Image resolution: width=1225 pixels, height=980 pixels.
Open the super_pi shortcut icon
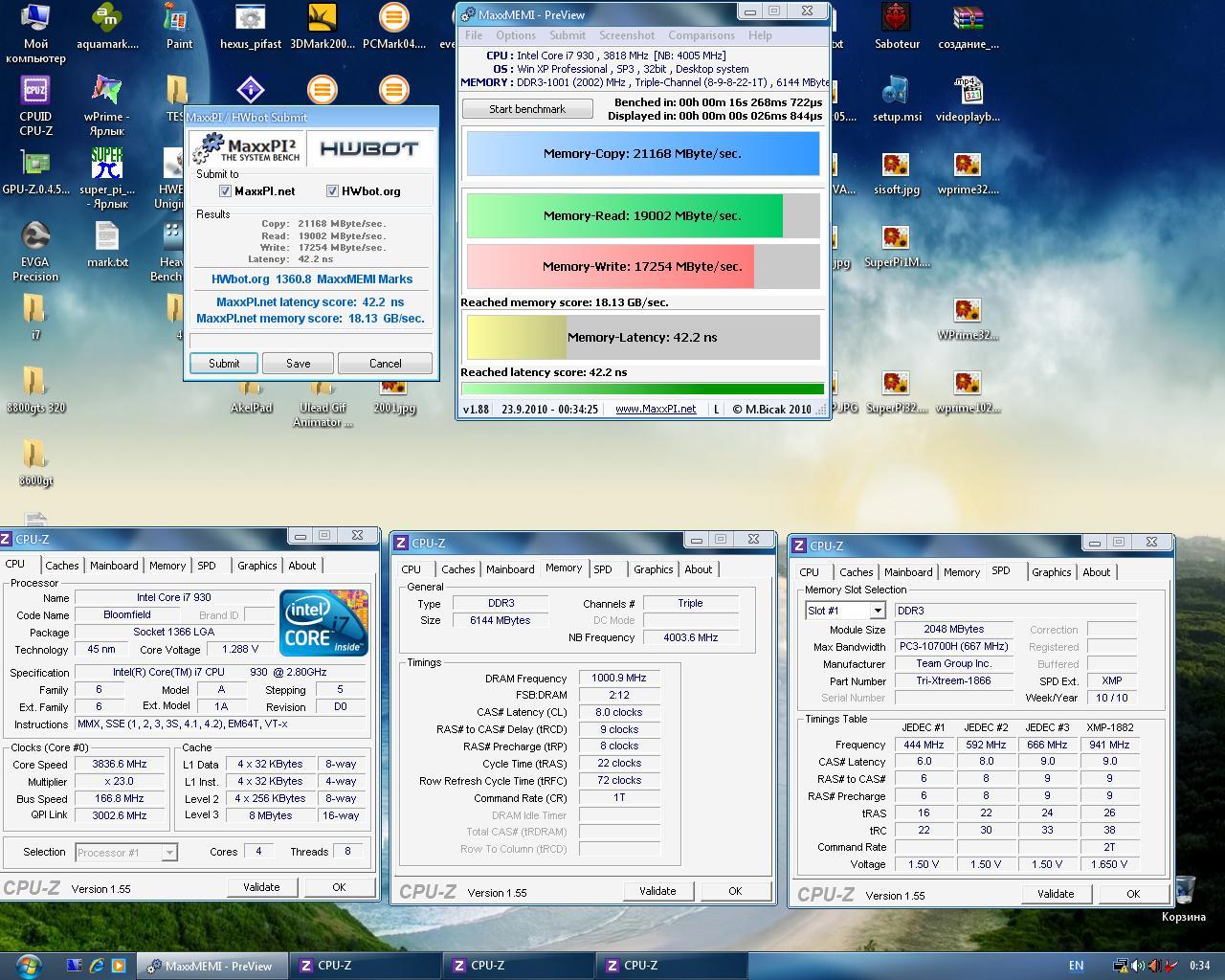click(x=107, y=179)
